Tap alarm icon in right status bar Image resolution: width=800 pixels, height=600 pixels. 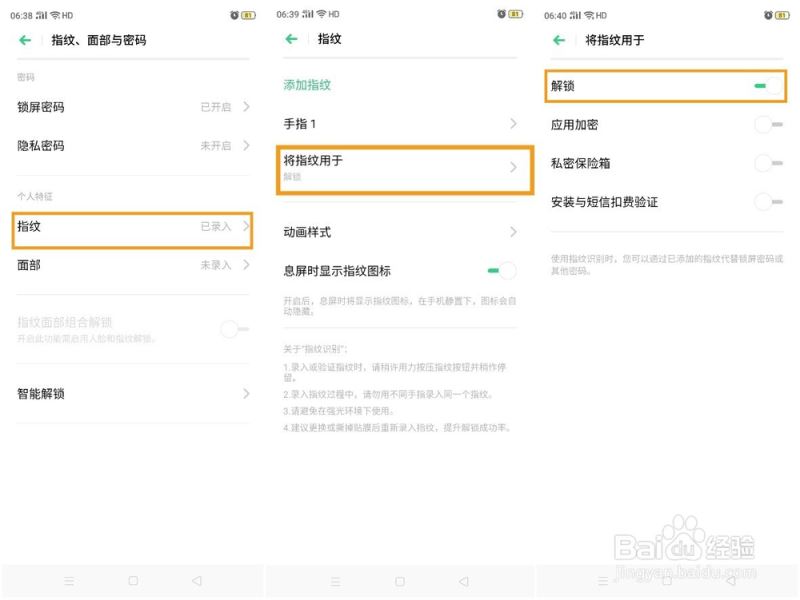coord(768,15)
